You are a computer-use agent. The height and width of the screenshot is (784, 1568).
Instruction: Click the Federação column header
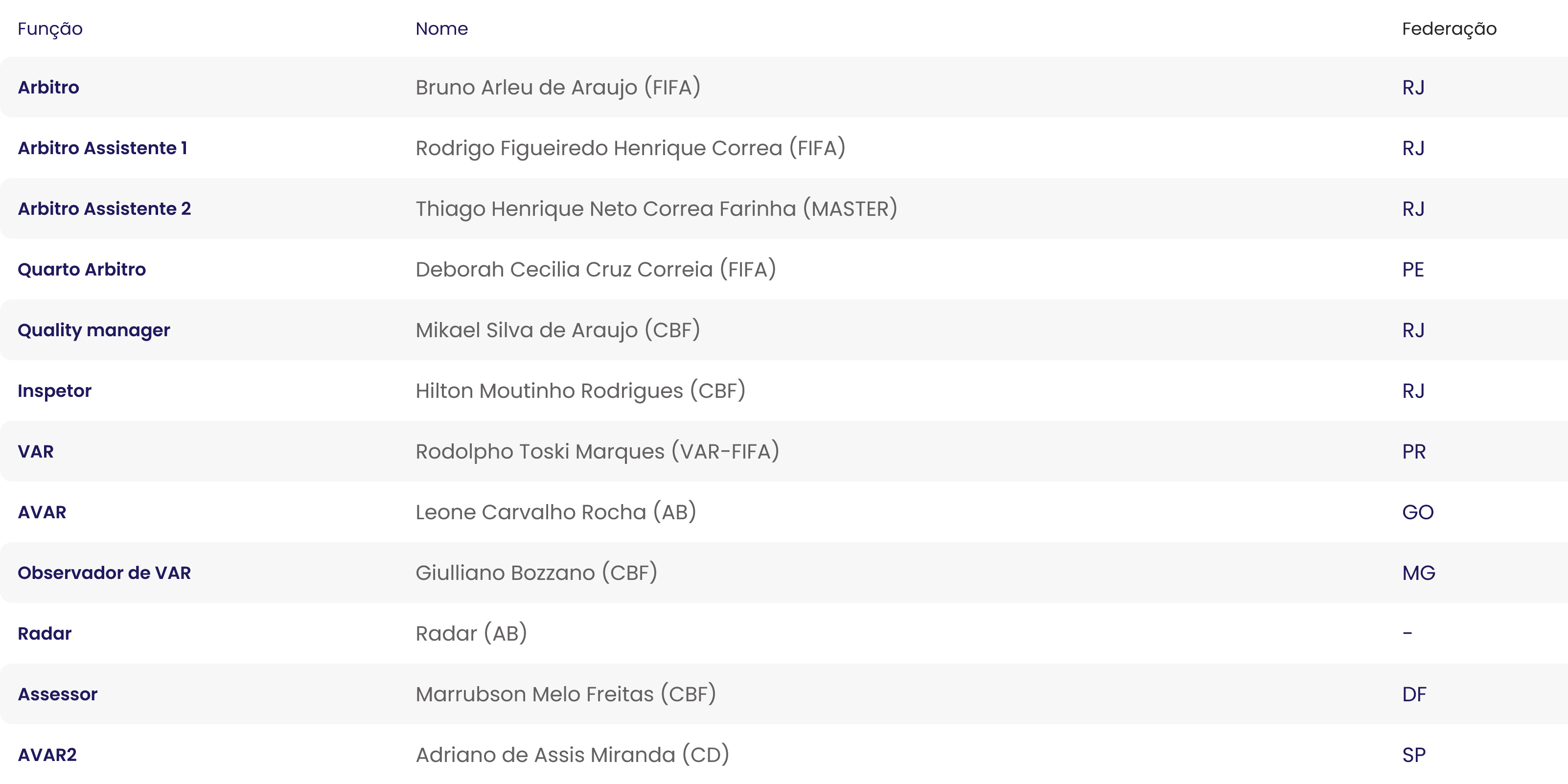(1449, 28)
